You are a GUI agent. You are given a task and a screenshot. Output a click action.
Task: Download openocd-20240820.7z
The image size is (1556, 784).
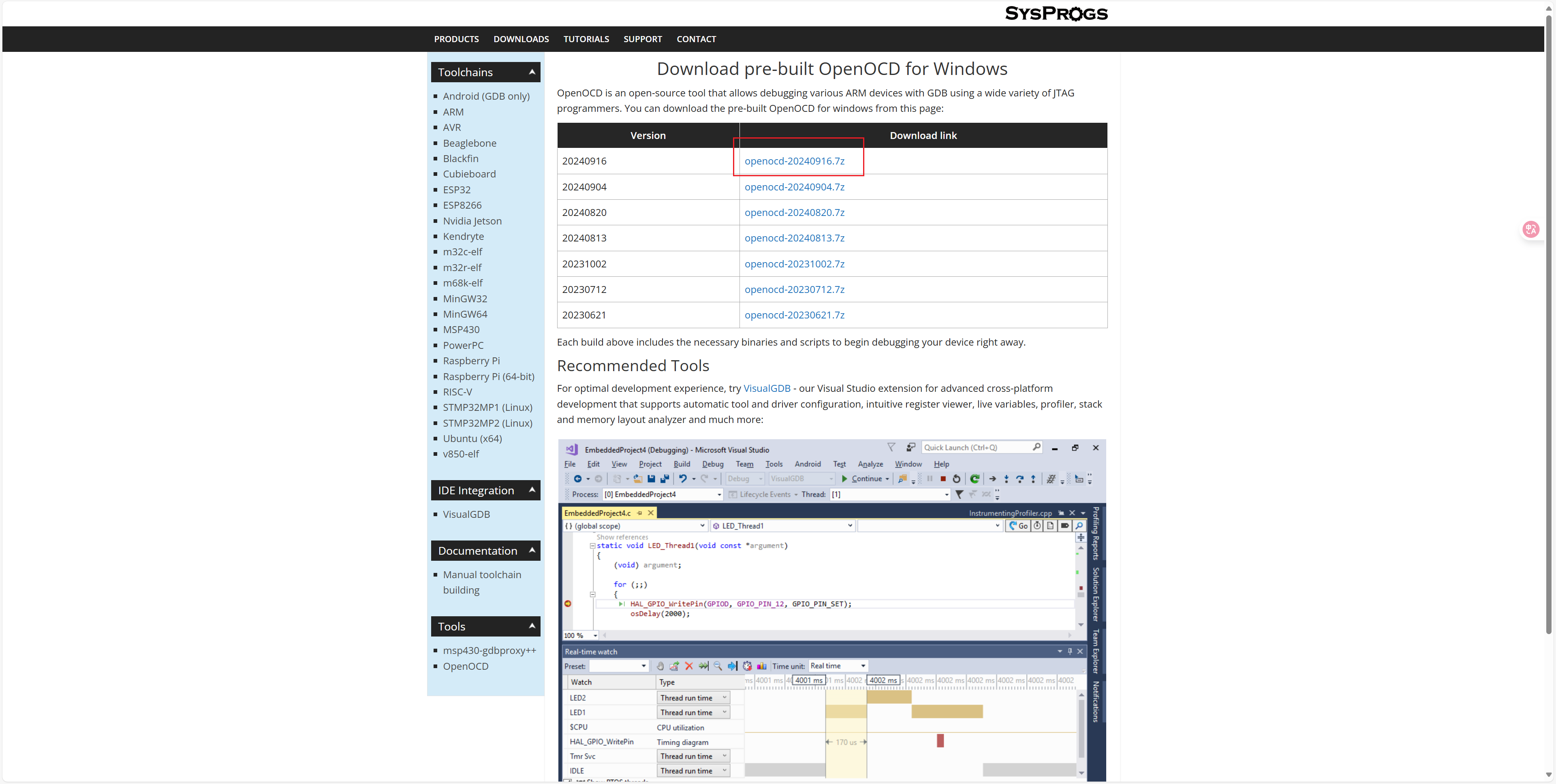click(794, 212)
